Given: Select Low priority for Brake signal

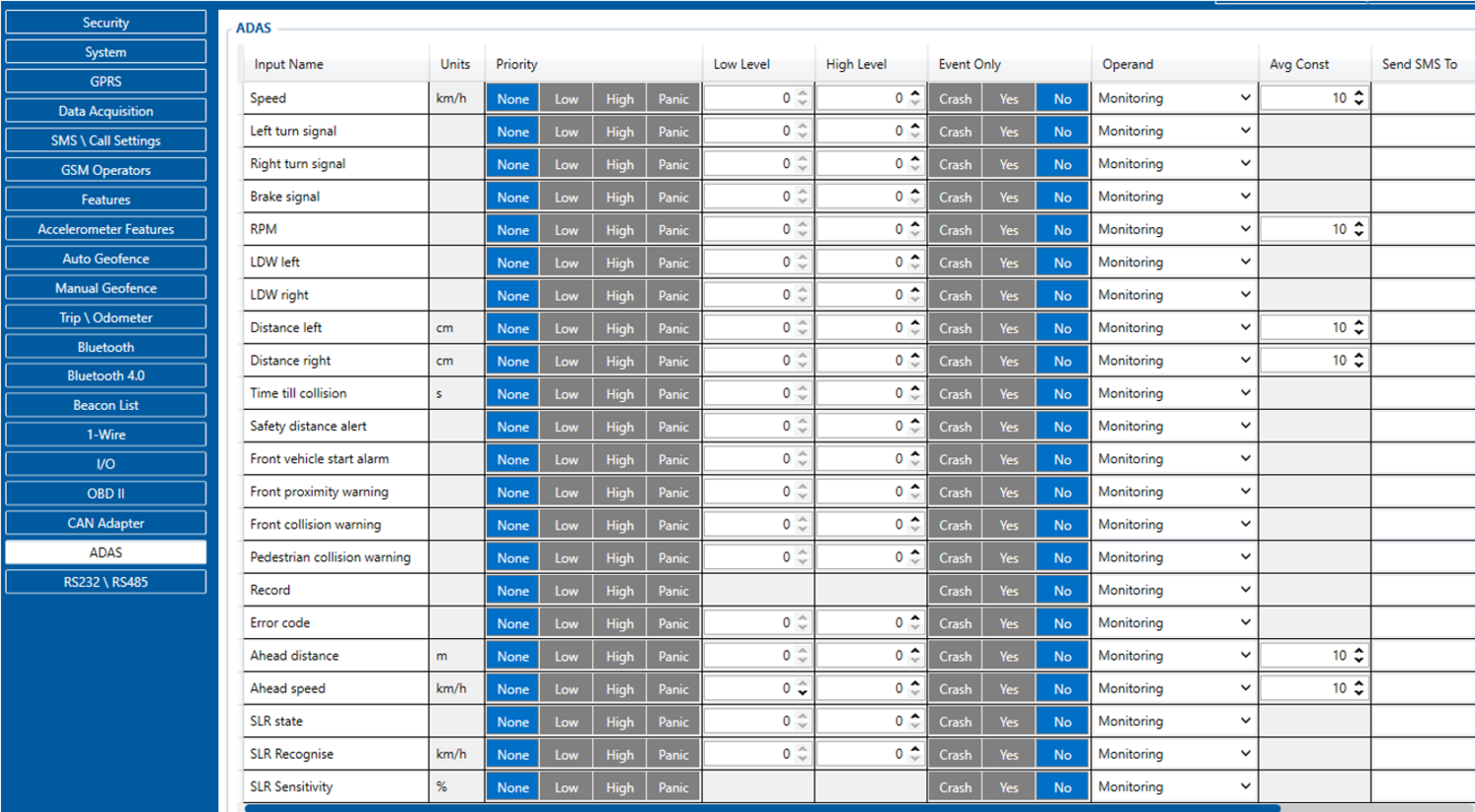Looking at the screenshot, I should 566,196.
